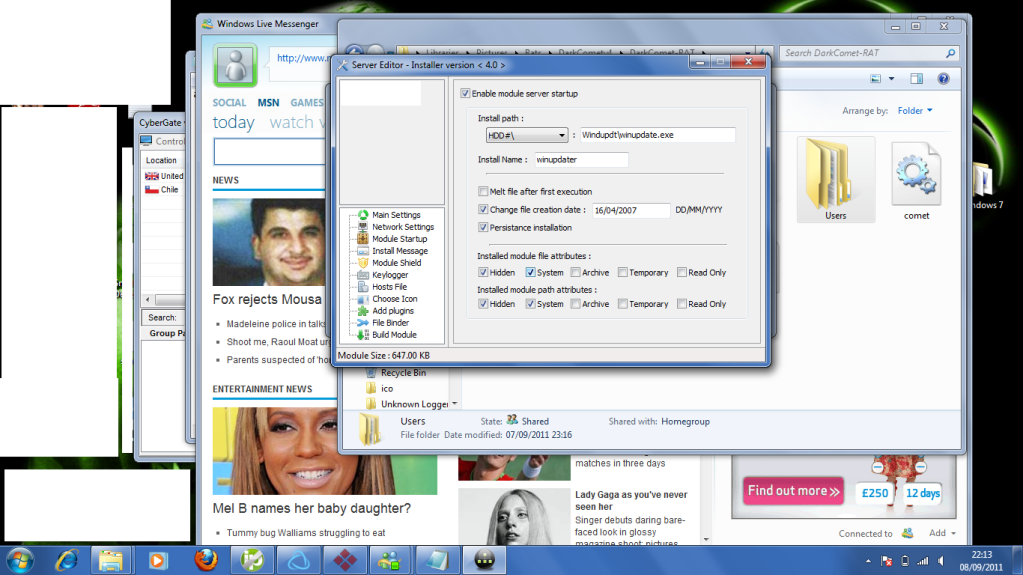This screenshot has width=1023, height=575.
Task: Open Madeleine police news link
Action: pyautogui.click(x=276, y=324)
